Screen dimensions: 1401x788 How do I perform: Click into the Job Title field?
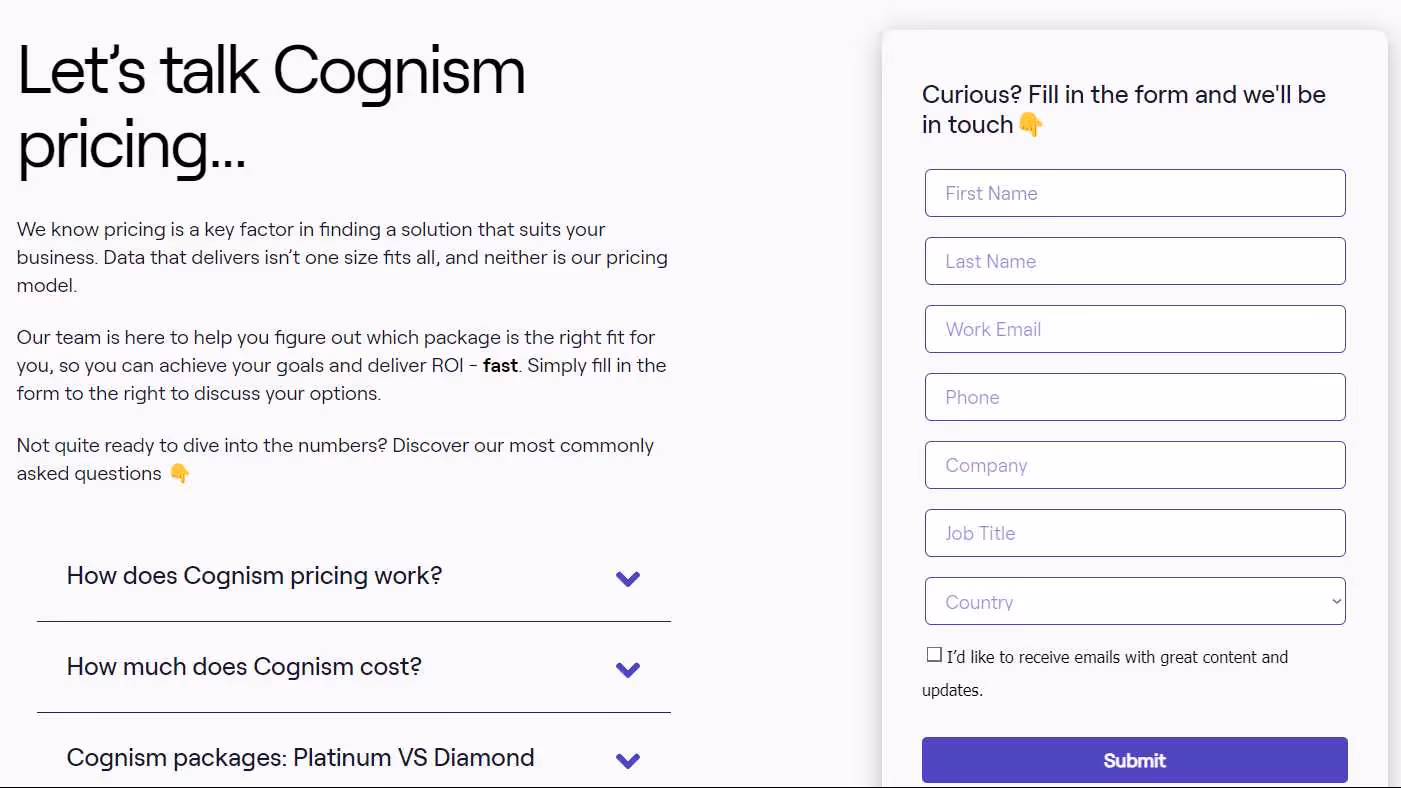coord(1135,533)
